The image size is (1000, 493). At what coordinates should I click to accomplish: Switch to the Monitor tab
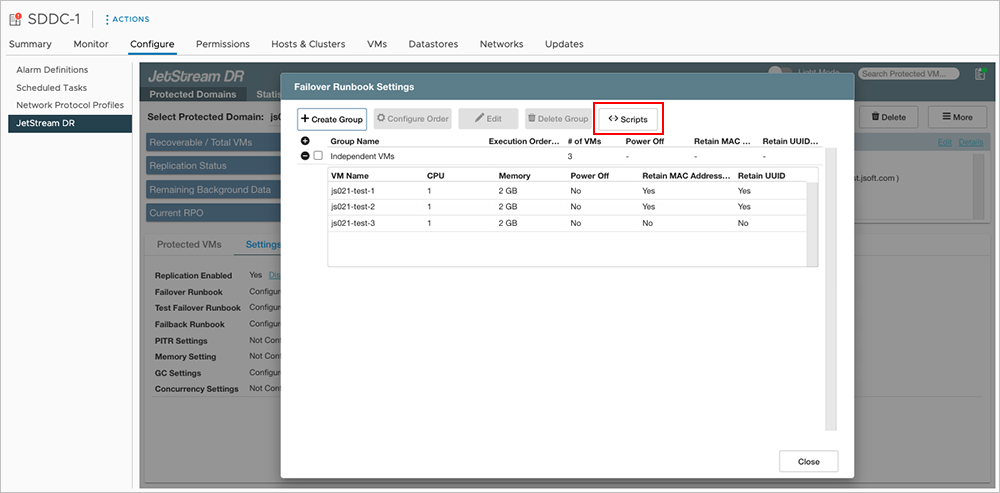click(91, 44)
